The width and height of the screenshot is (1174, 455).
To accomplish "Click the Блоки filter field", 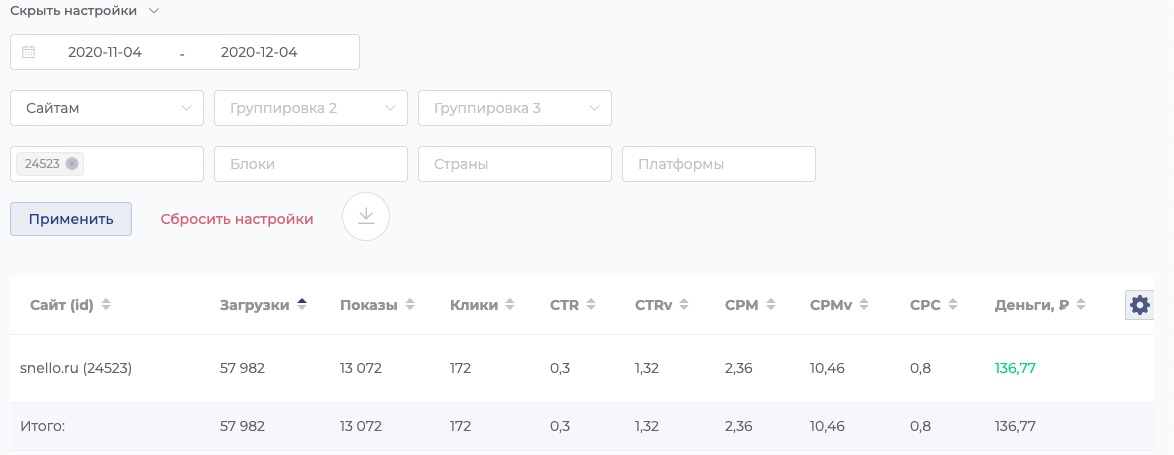I will [x=311, y=164].
